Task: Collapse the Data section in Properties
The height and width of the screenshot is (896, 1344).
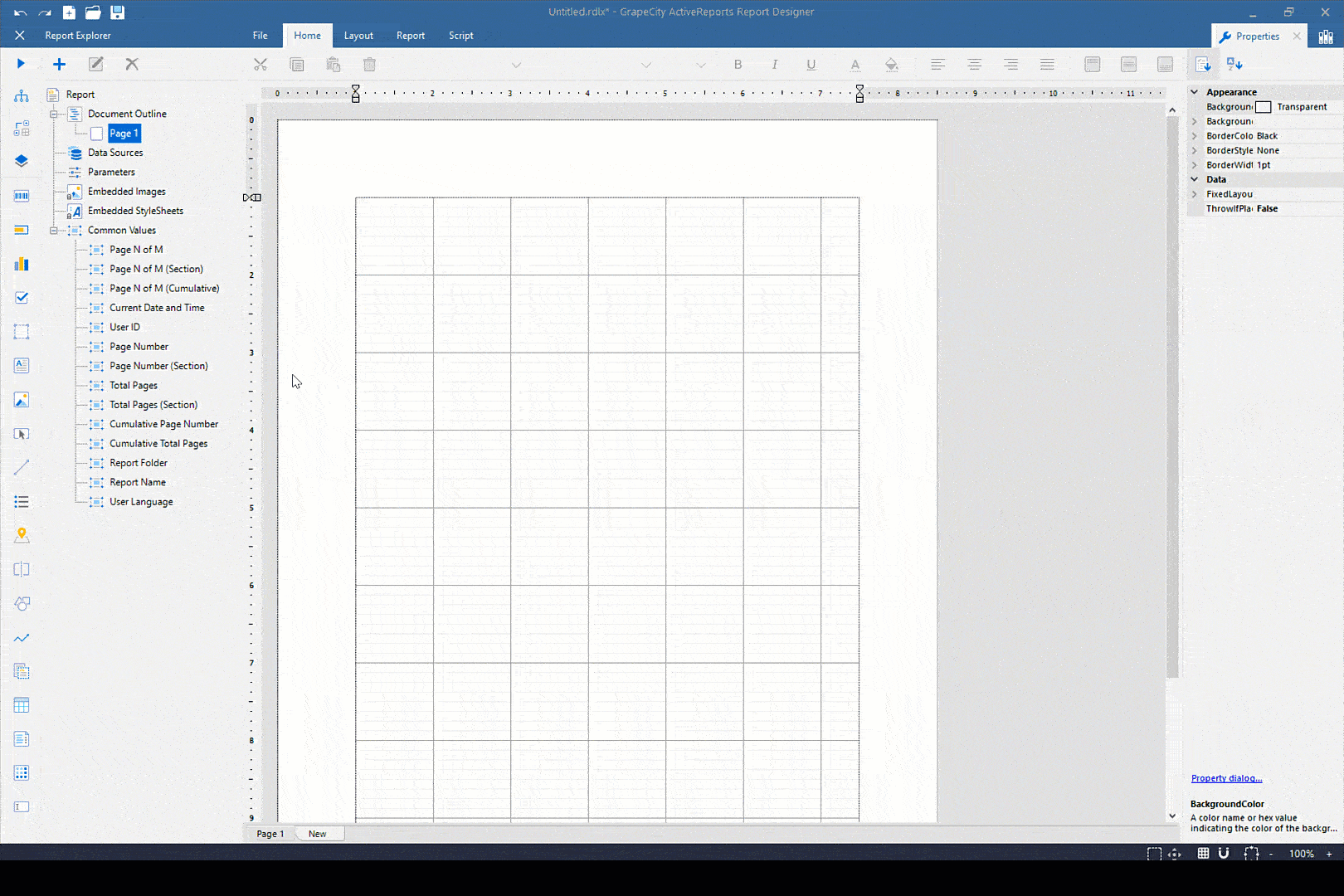Action: tap(1194, 178)
